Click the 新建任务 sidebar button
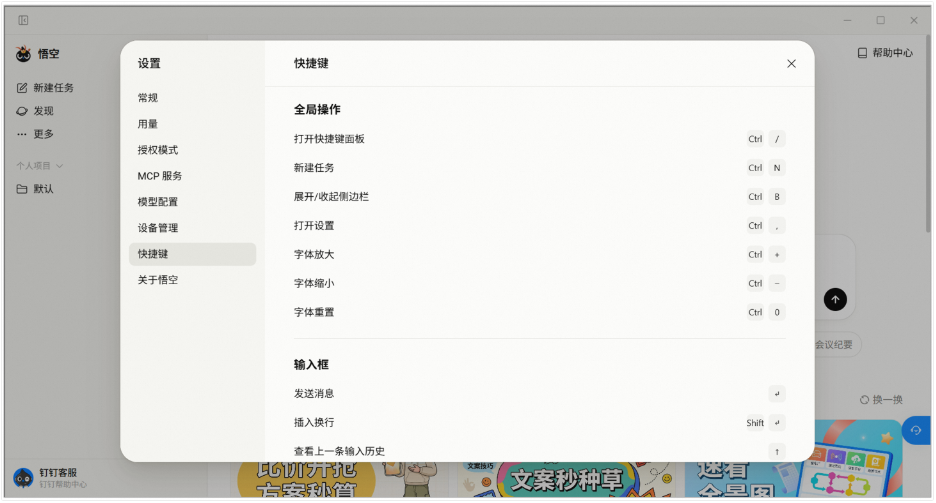The width and height of the screenshot is (936, 503). click(46, 88)
